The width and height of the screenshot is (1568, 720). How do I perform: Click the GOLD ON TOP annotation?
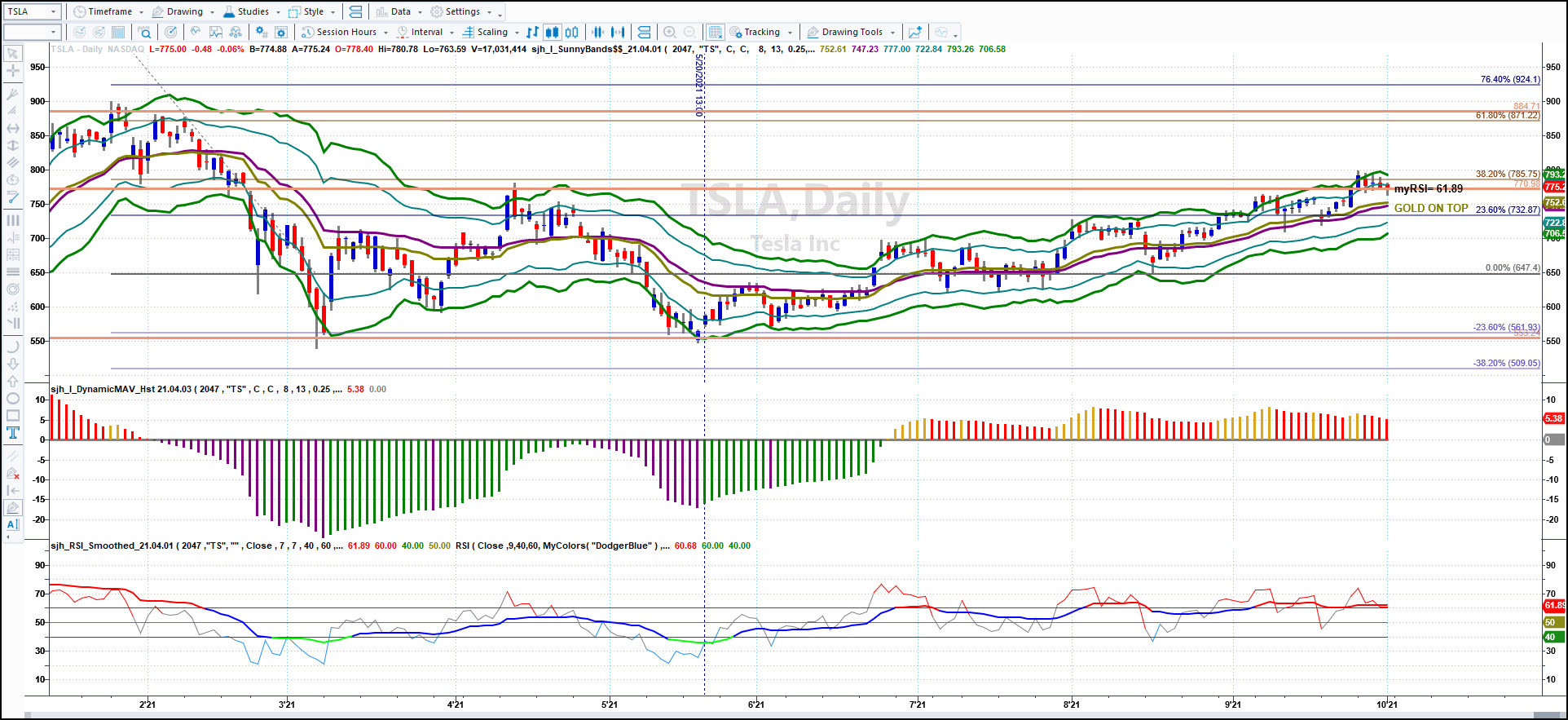click(1431, 208)
